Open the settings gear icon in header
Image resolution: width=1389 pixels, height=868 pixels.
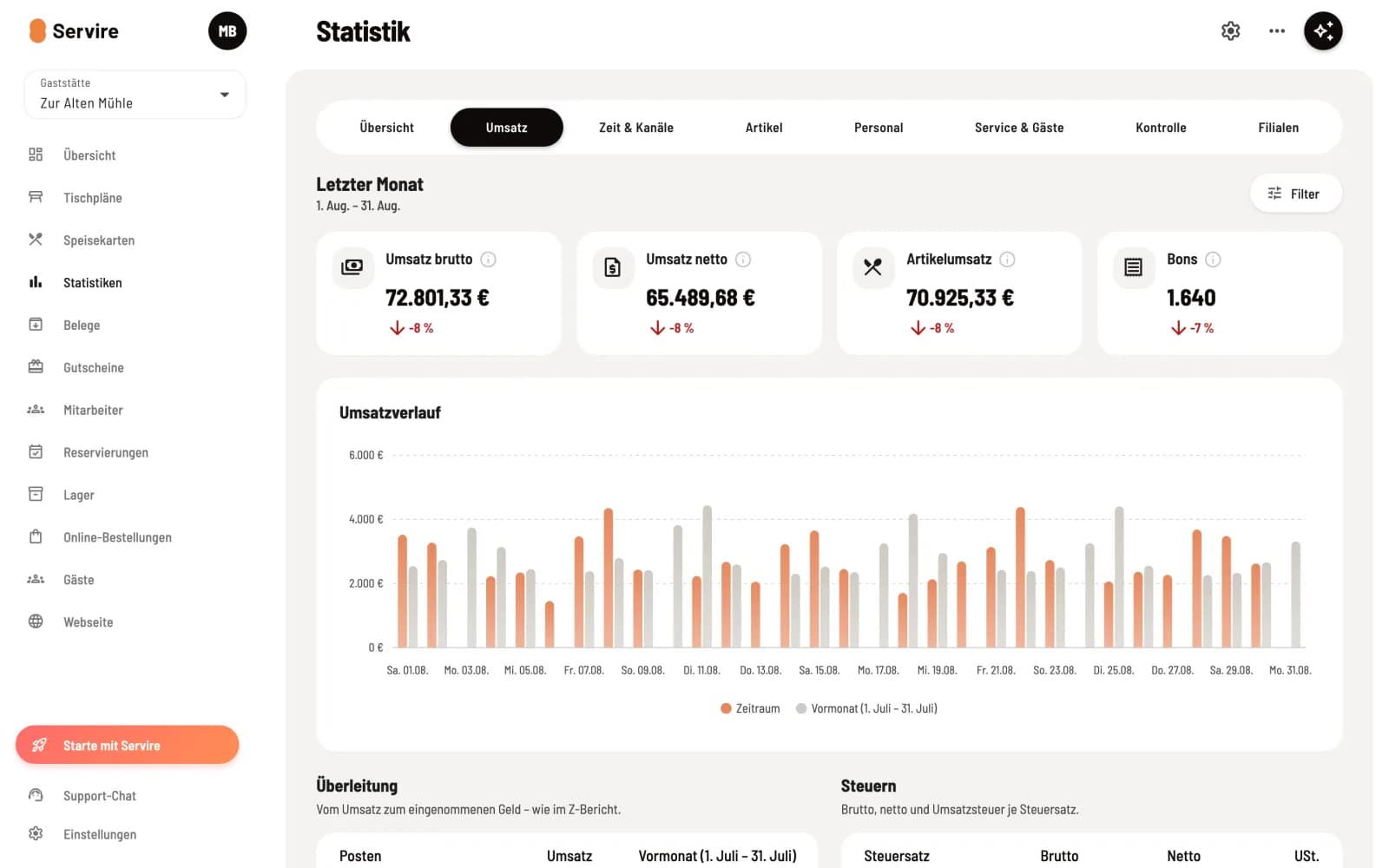click(1230, 31)
